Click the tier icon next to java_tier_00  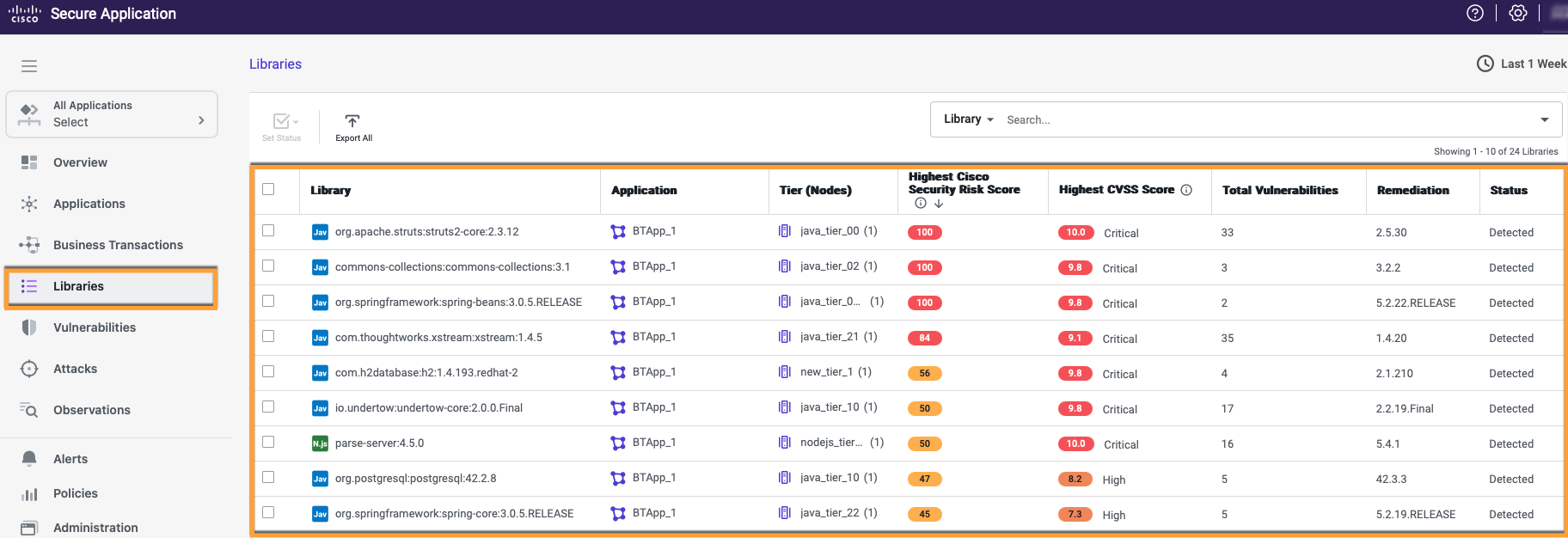(x=785, y=231)
